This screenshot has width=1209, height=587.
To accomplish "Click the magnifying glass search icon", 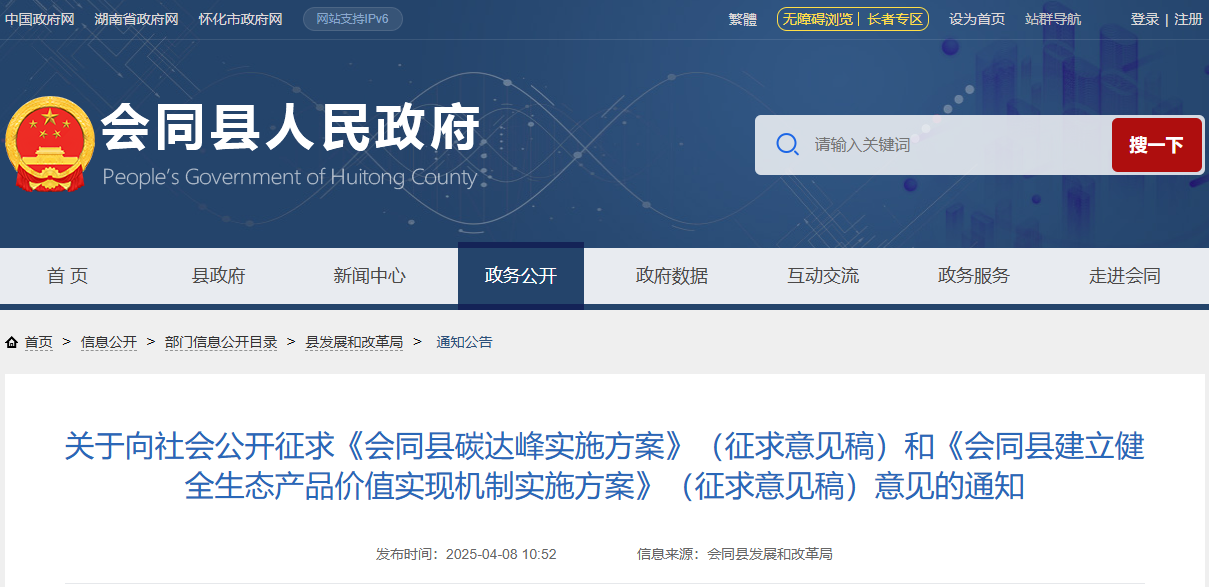I will (x=787, y=145).
